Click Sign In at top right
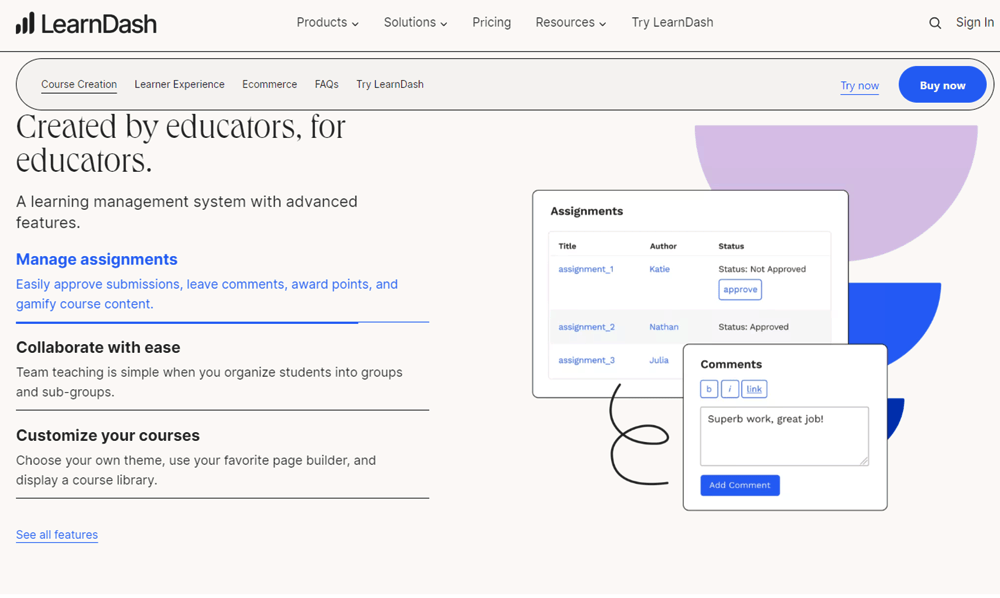This screenshot has width=1000, height=598. 974,22
